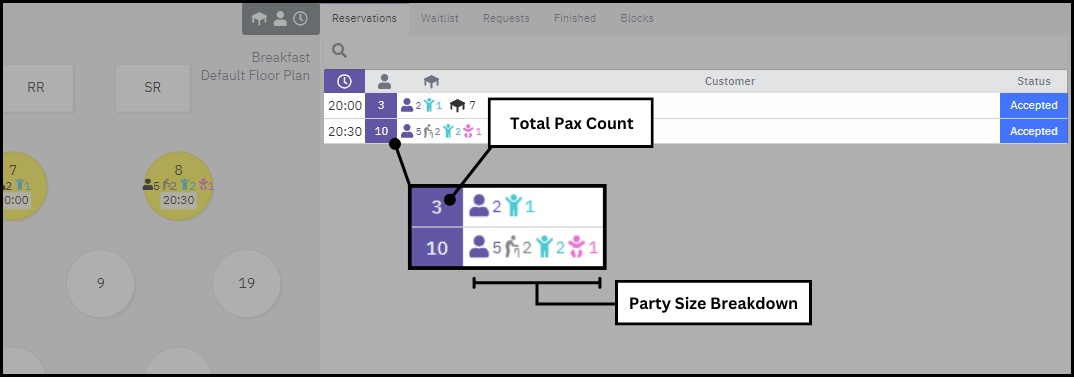Open the Finished tab

(x=575, y=19)
